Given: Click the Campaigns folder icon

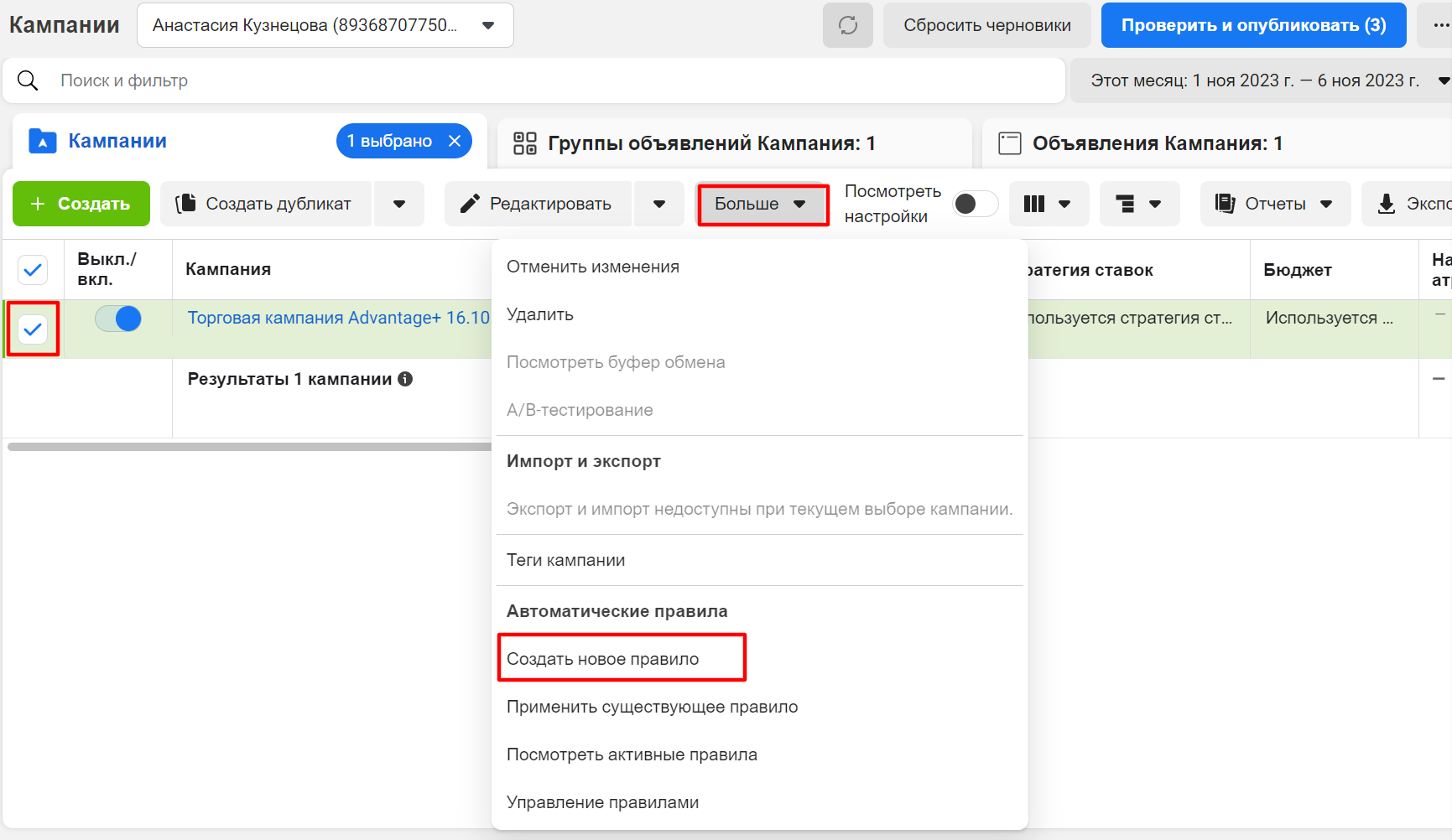Looking at the screenshot, I should tap(43, 141).
